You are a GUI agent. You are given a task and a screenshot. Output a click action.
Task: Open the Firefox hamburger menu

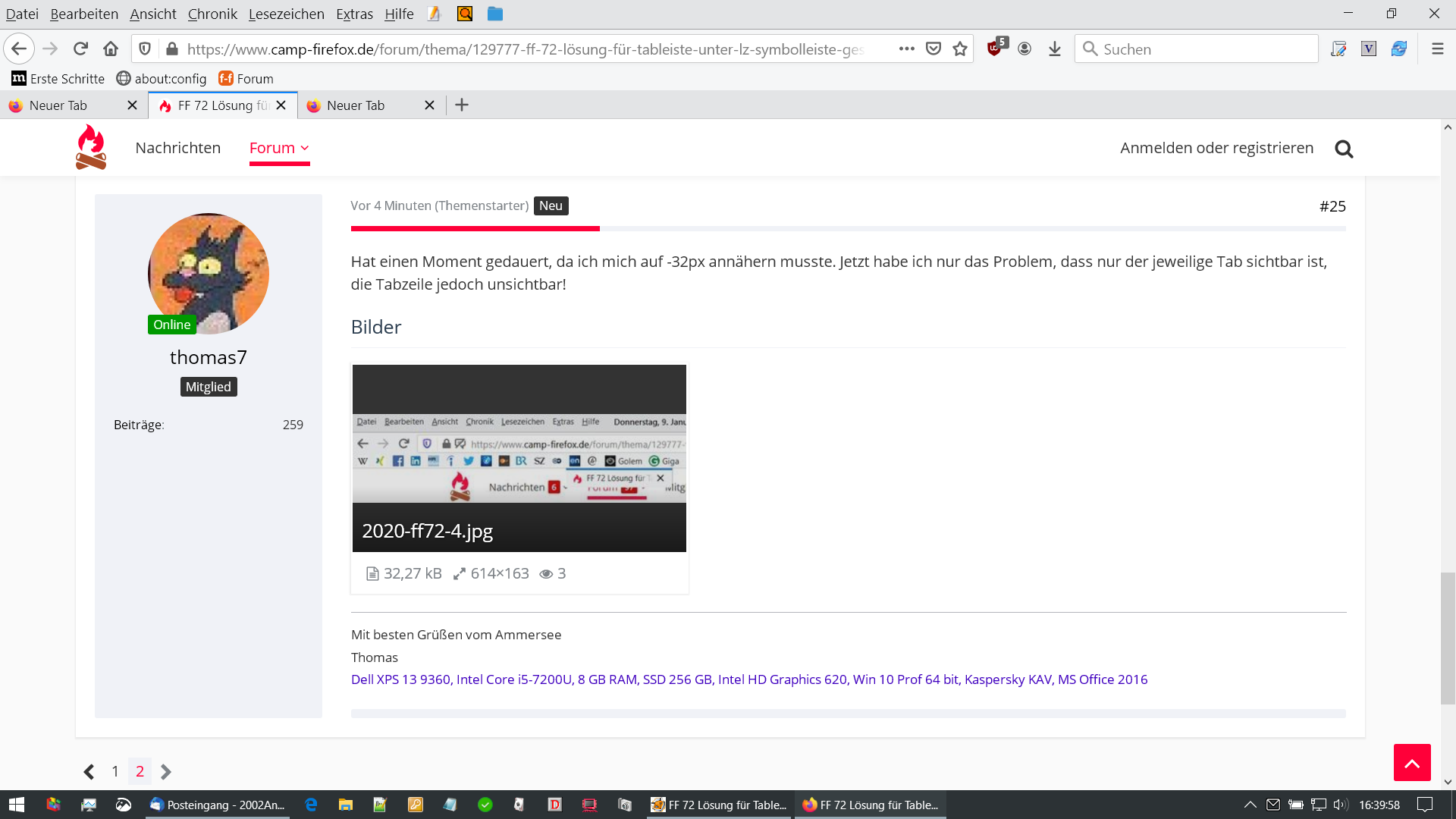1437,49
